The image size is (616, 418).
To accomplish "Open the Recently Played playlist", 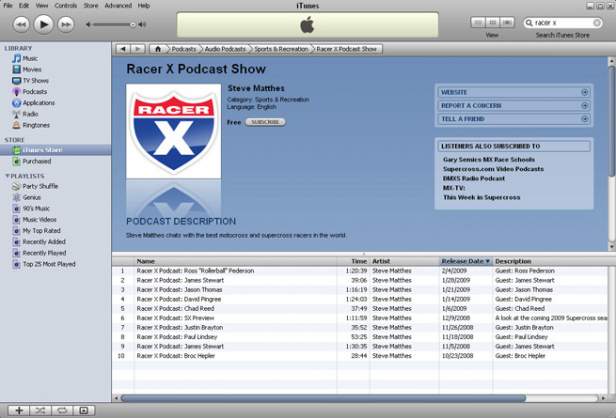I will [39, 253].
